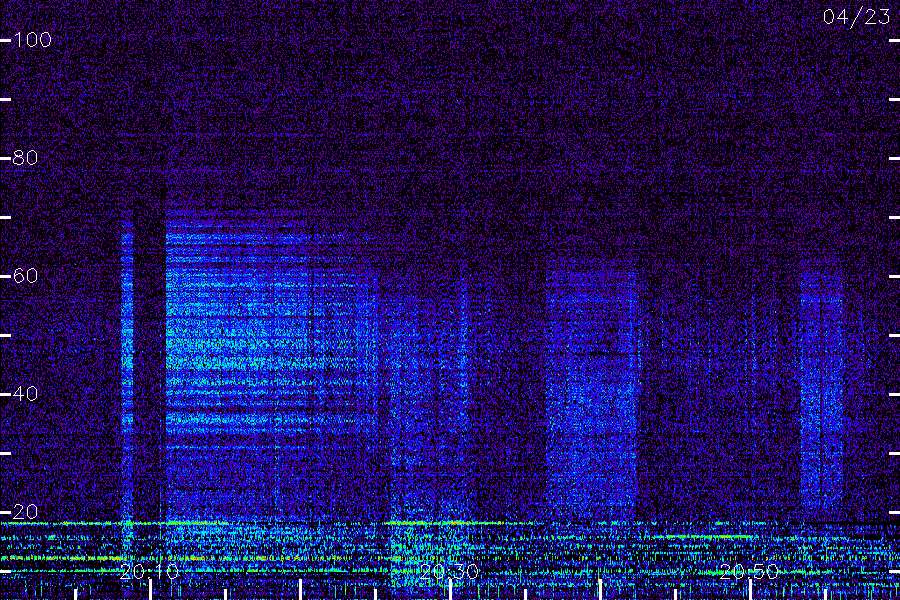Click the 20:30 time label
Image resolution: width=900 pixels, height=600 pixels.
[x=449, y=571]
